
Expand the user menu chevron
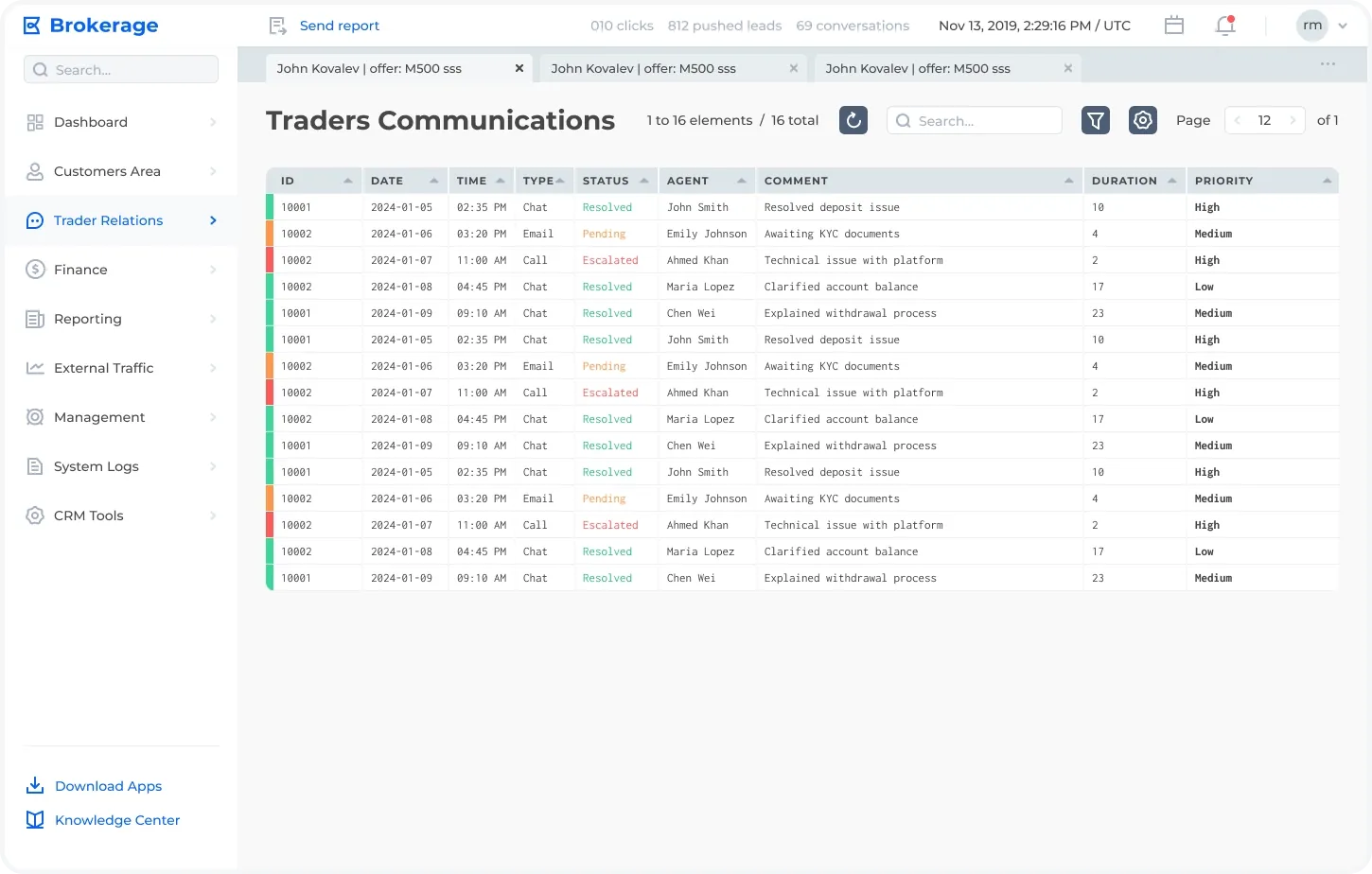[1343, 26]
